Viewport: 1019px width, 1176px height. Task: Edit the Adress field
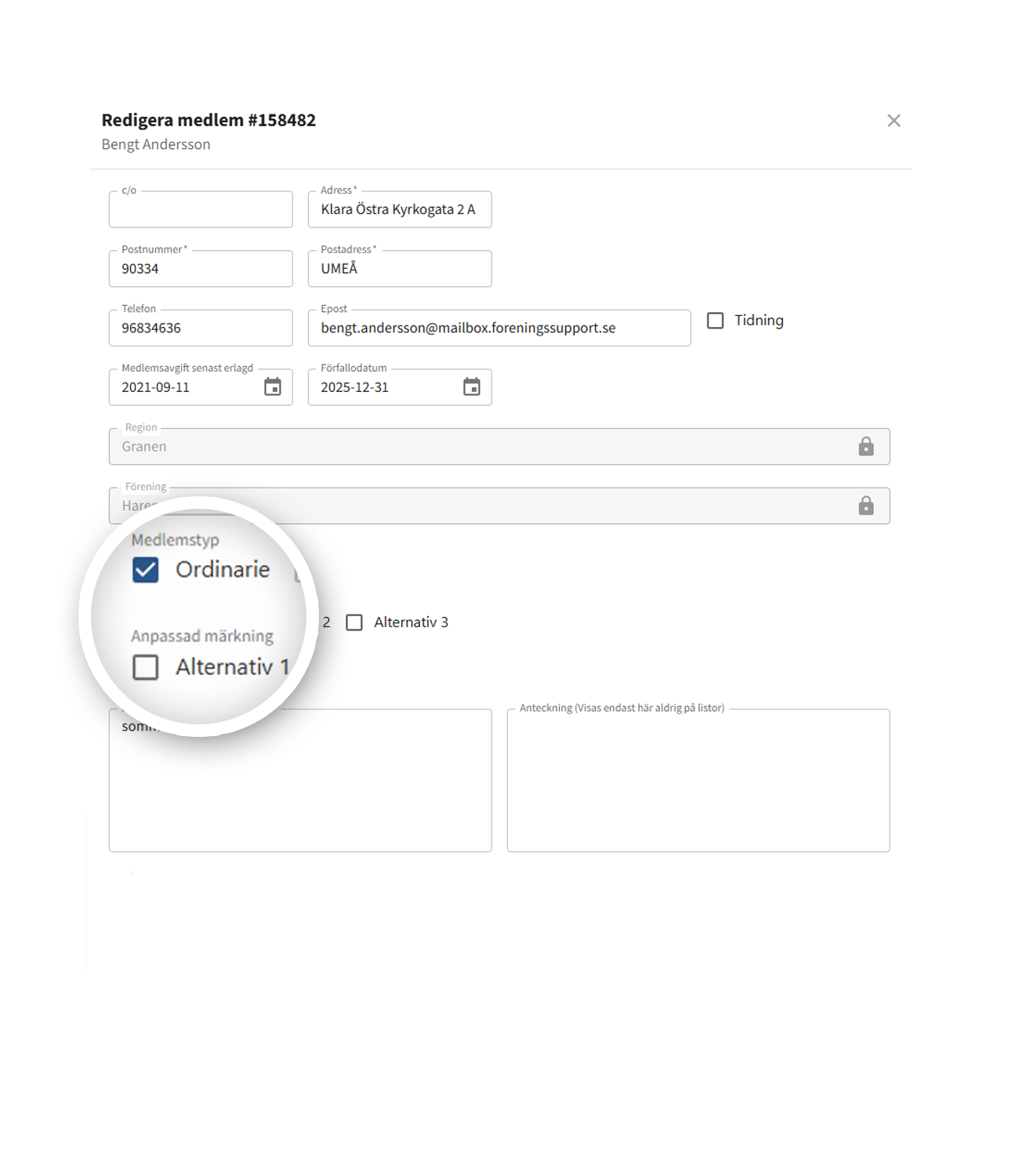click(400, 210)
